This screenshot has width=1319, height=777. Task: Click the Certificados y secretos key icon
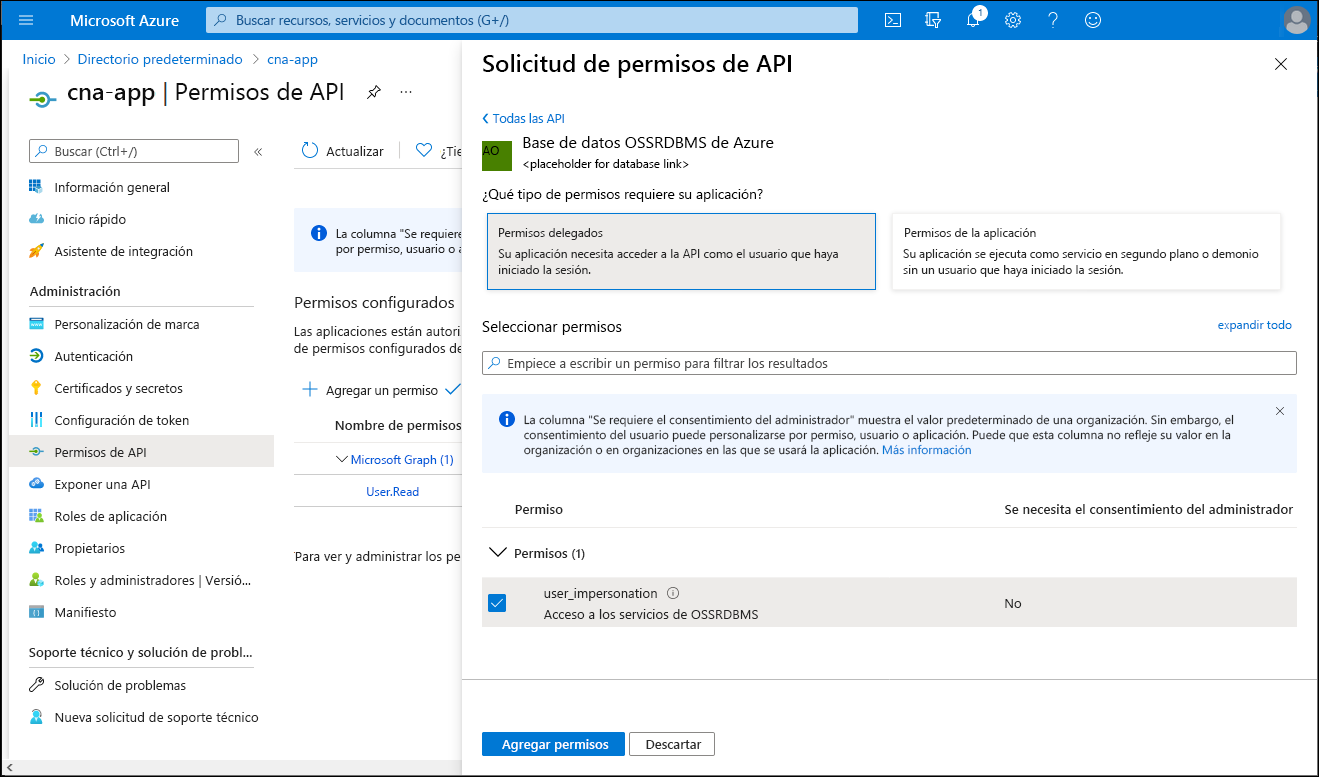(x=36, y=388)
